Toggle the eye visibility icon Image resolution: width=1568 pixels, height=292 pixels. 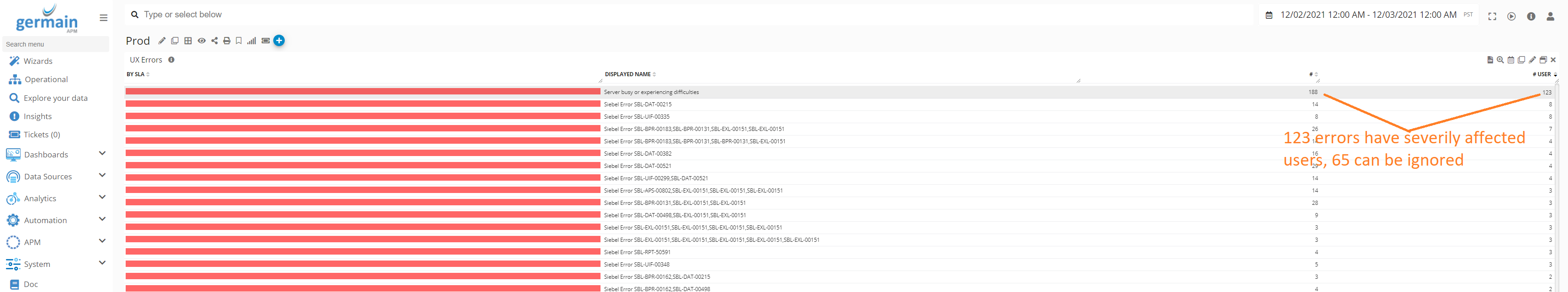click(202, 41)
